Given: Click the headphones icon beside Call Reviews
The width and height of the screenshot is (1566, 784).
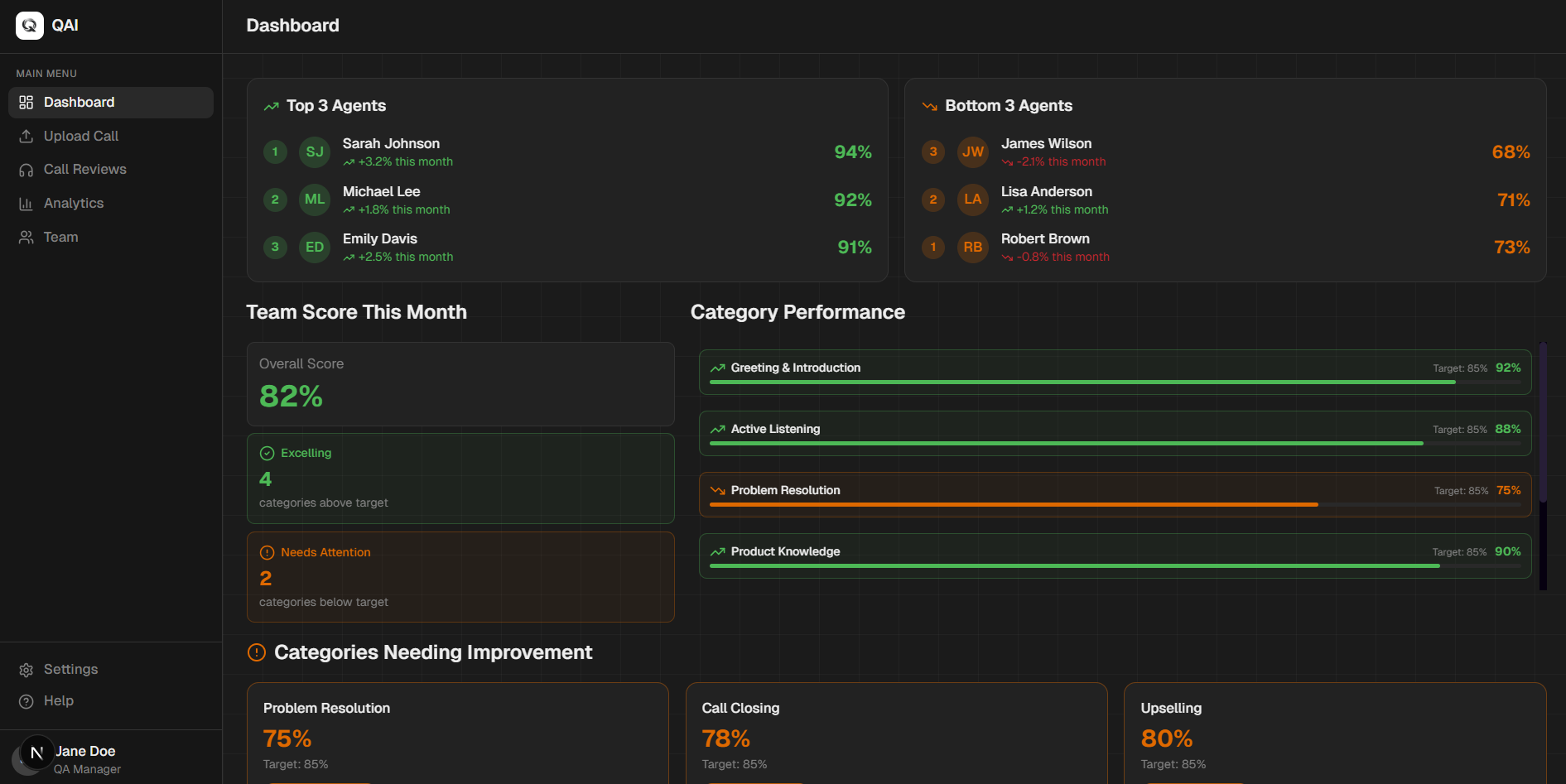Looking at the screenshot, I should (x=27, y=170).
